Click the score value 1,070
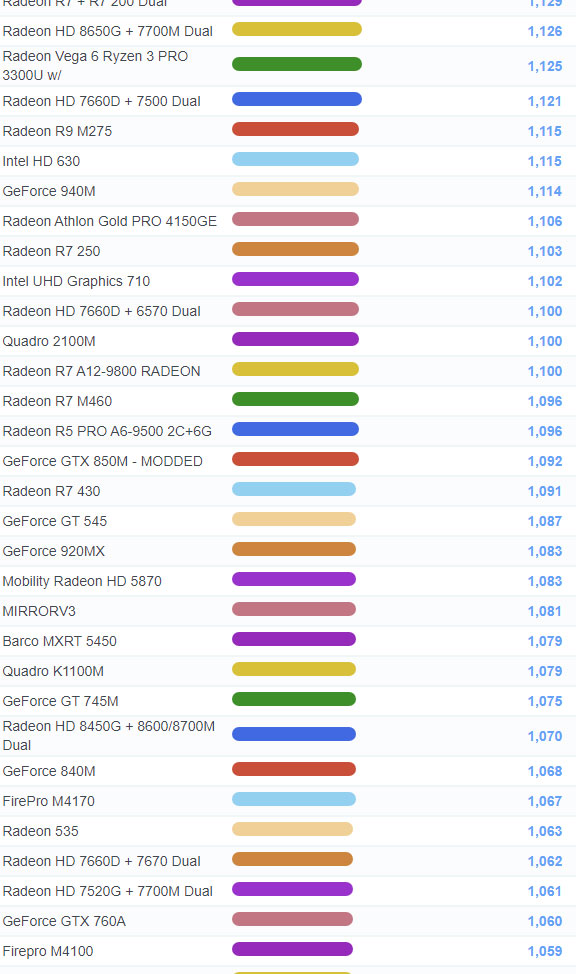The width and height of the screenshot is (576, 974). pyautogui.click(x=545, y=737)
